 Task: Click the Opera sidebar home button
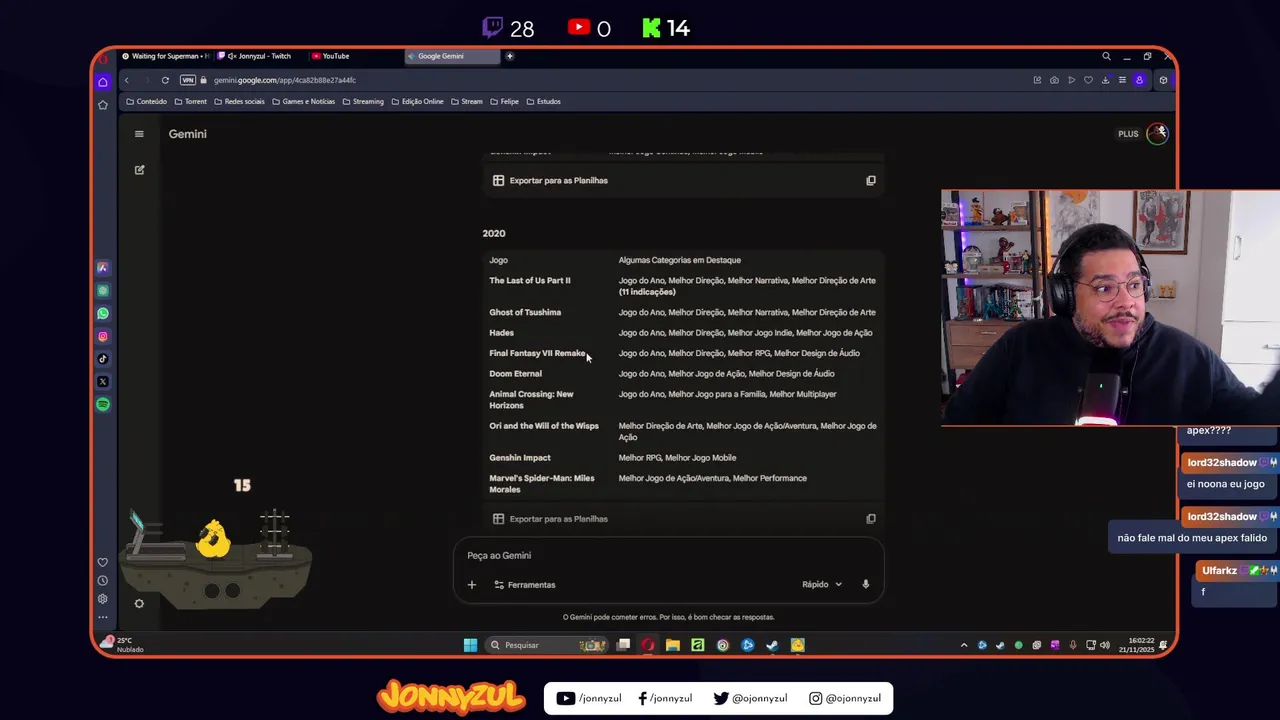coord(103,82)
